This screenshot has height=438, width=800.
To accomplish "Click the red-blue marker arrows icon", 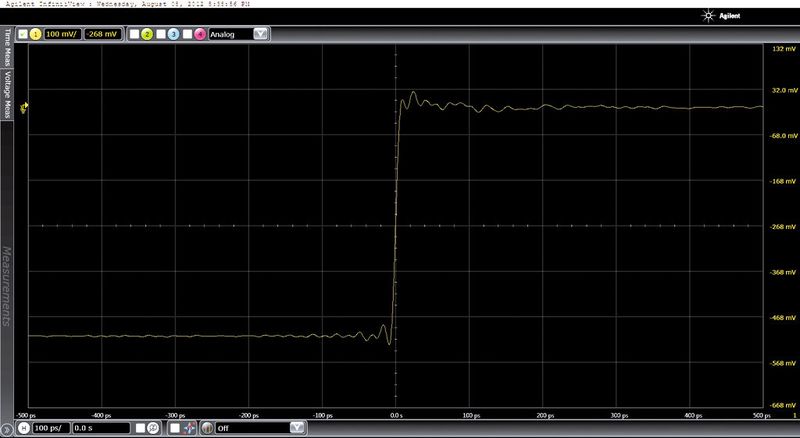I will pos(189,428).
